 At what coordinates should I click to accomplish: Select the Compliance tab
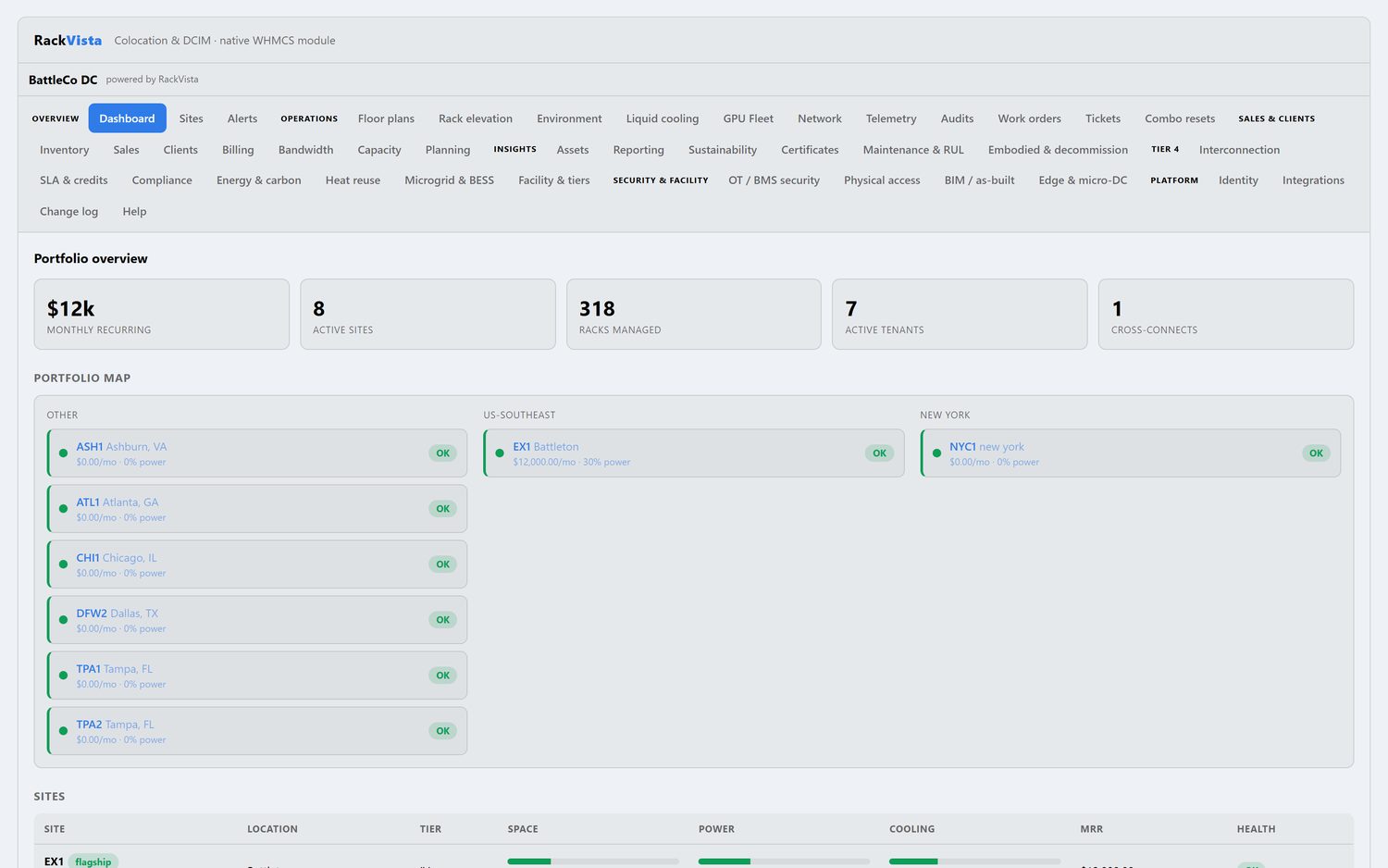click(162, 180)
